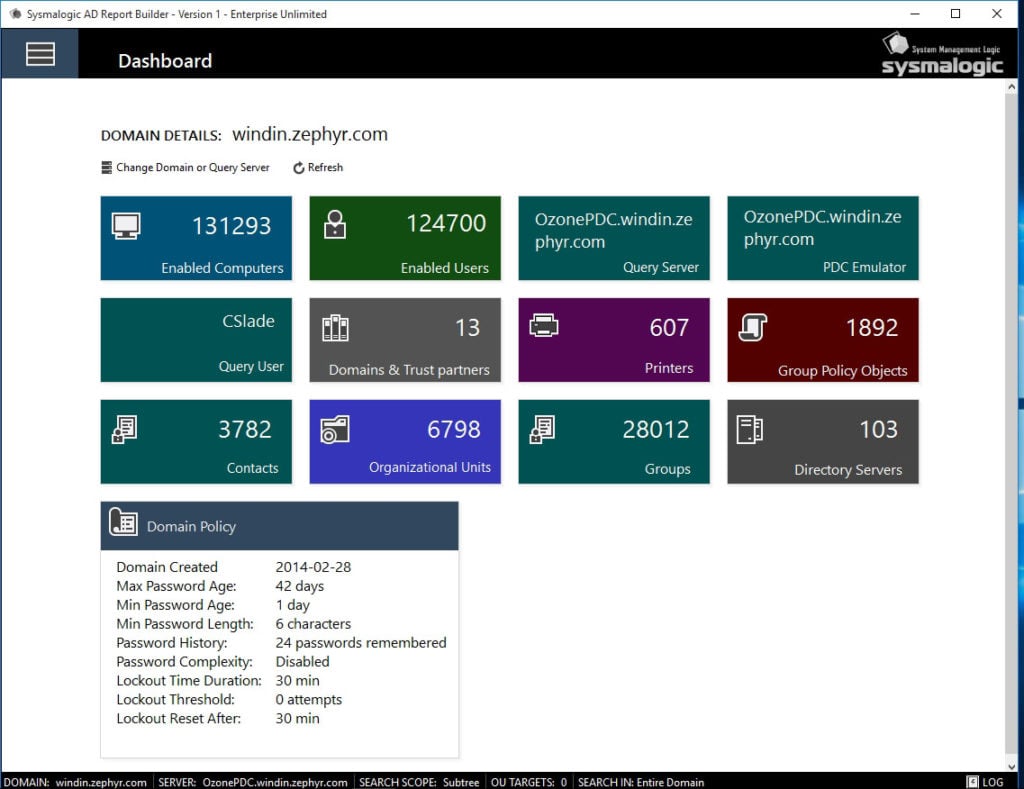Select the windin.zephyr.com domain heading
The width and height of the screenshot is (1024, 789).
(310, 135)
